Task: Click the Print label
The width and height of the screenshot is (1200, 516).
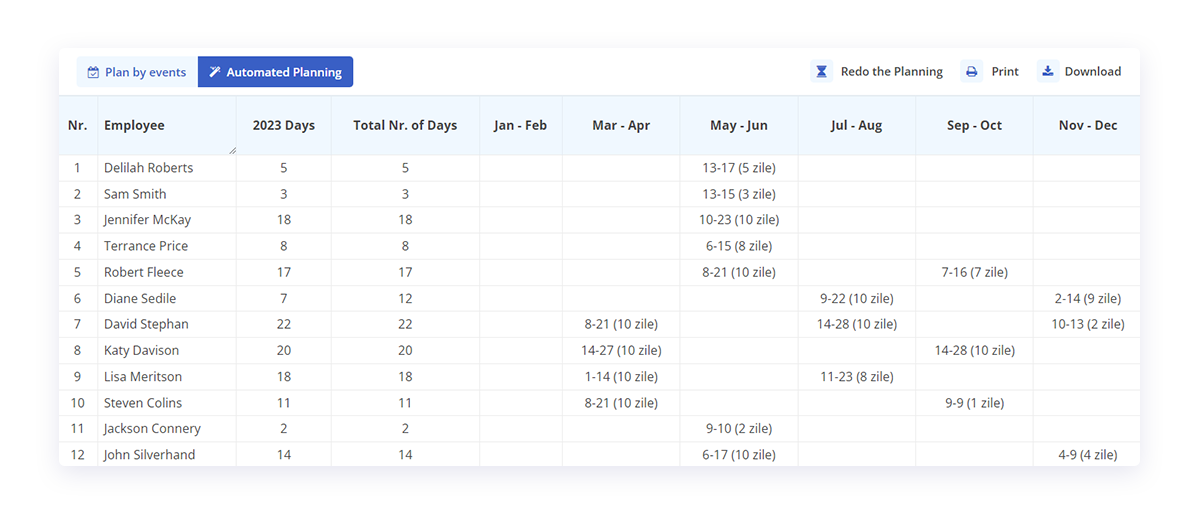Action: [x=1005, y=72]
